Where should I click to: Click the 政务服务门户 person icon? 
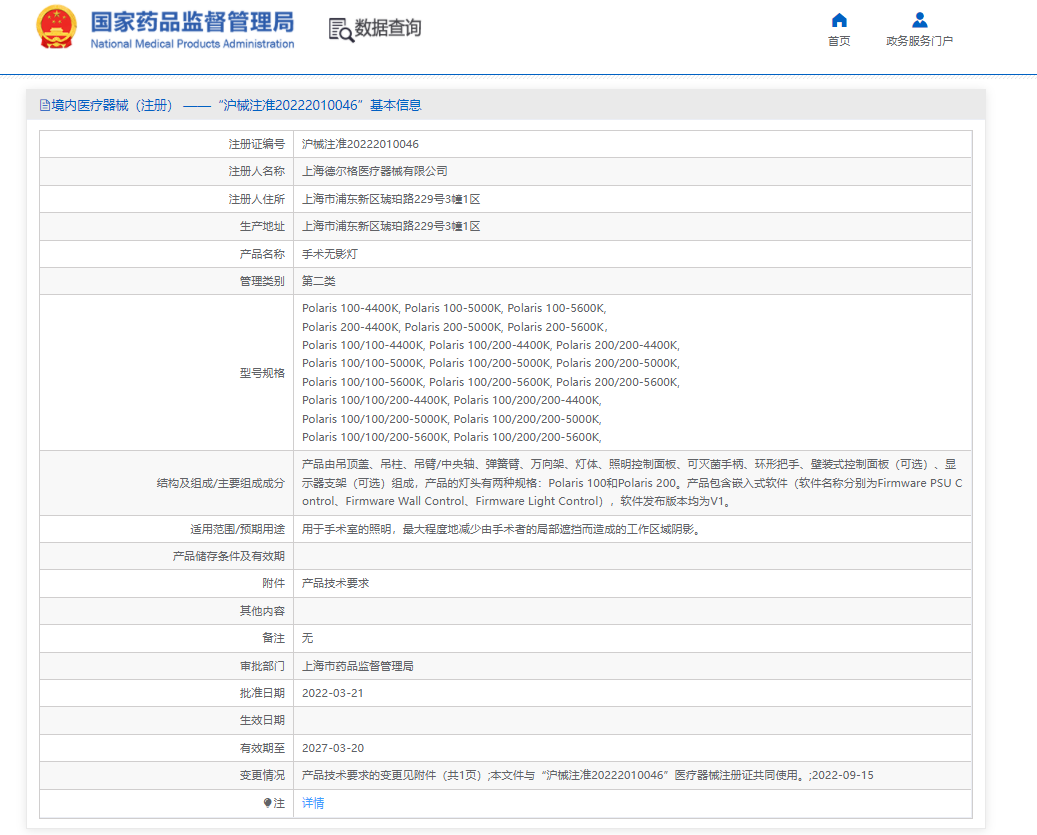[919, 20]
